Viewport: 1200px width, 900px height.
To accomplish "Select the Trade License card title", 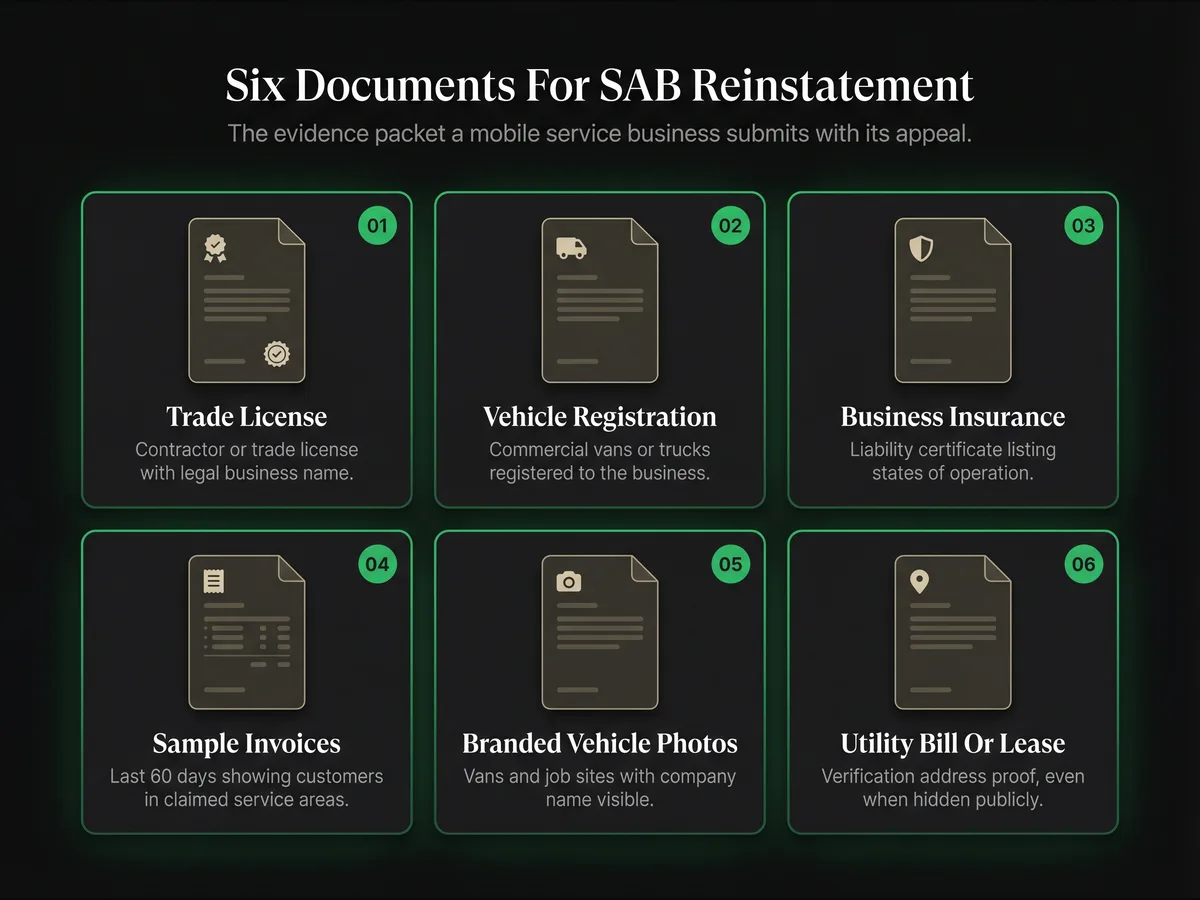I will point(246,417).
